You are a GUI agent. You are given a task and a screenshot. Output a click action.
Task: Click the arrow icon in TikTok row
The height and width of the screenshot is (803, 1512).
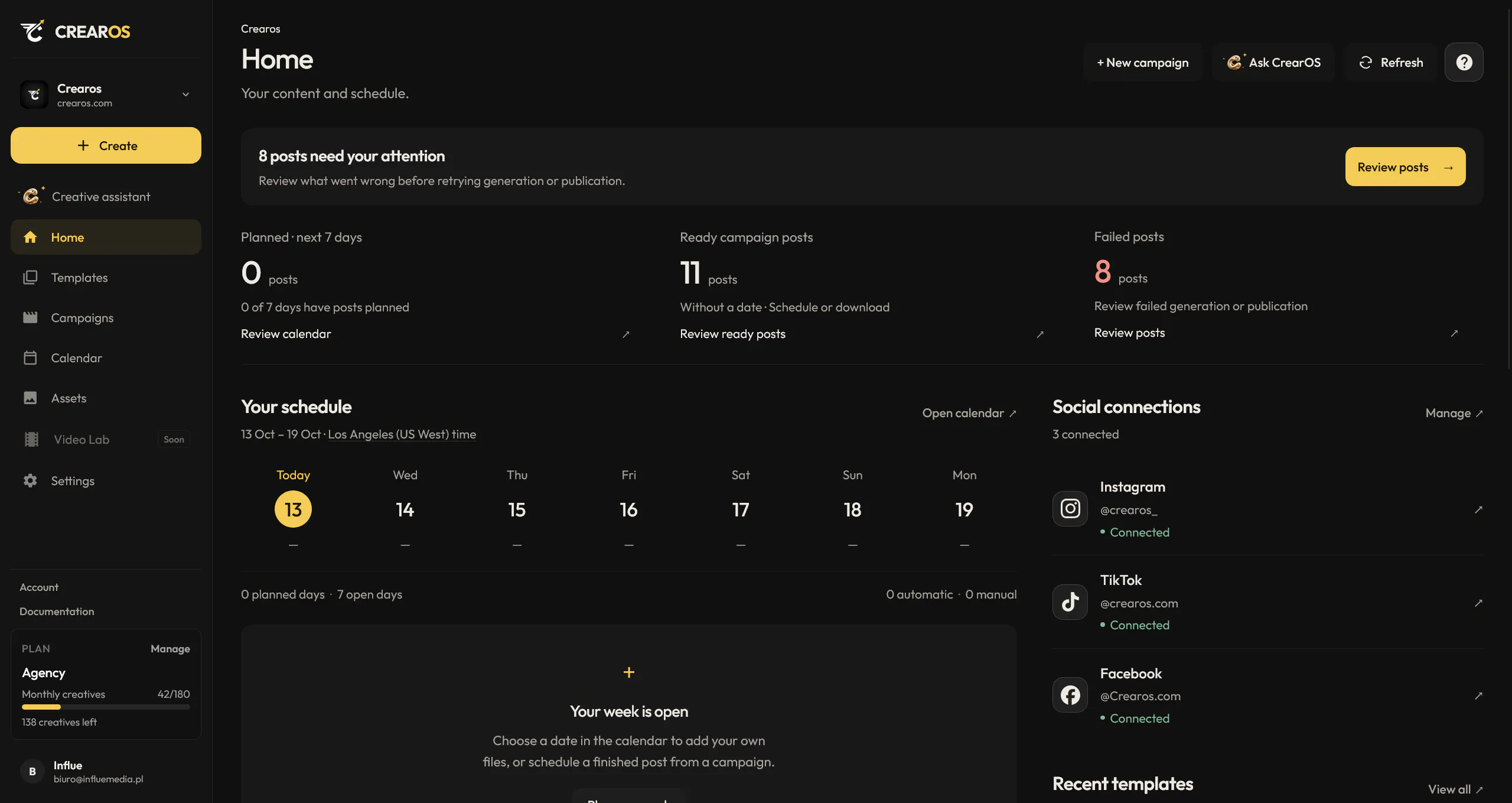coord(1478,603)
